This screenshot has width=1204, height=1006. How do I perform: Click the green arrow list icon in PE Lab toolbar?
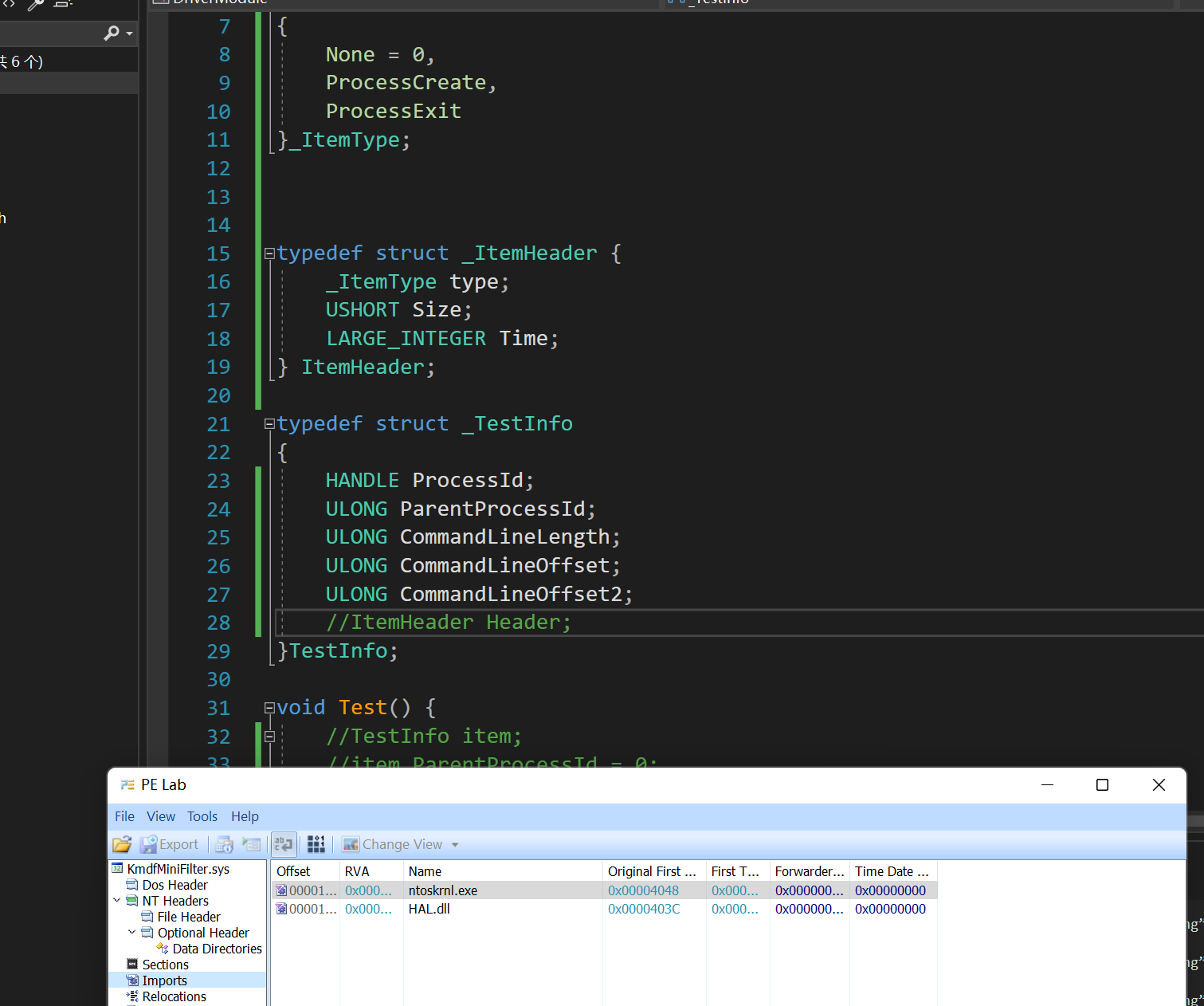[x=252, y=844]
